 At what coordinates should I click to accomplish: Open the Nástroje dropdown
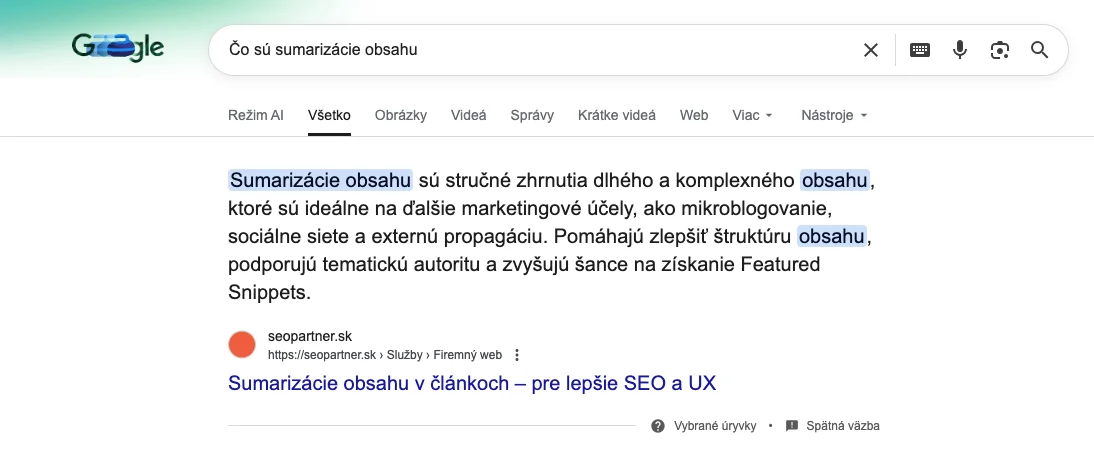[x=834, y=115]
